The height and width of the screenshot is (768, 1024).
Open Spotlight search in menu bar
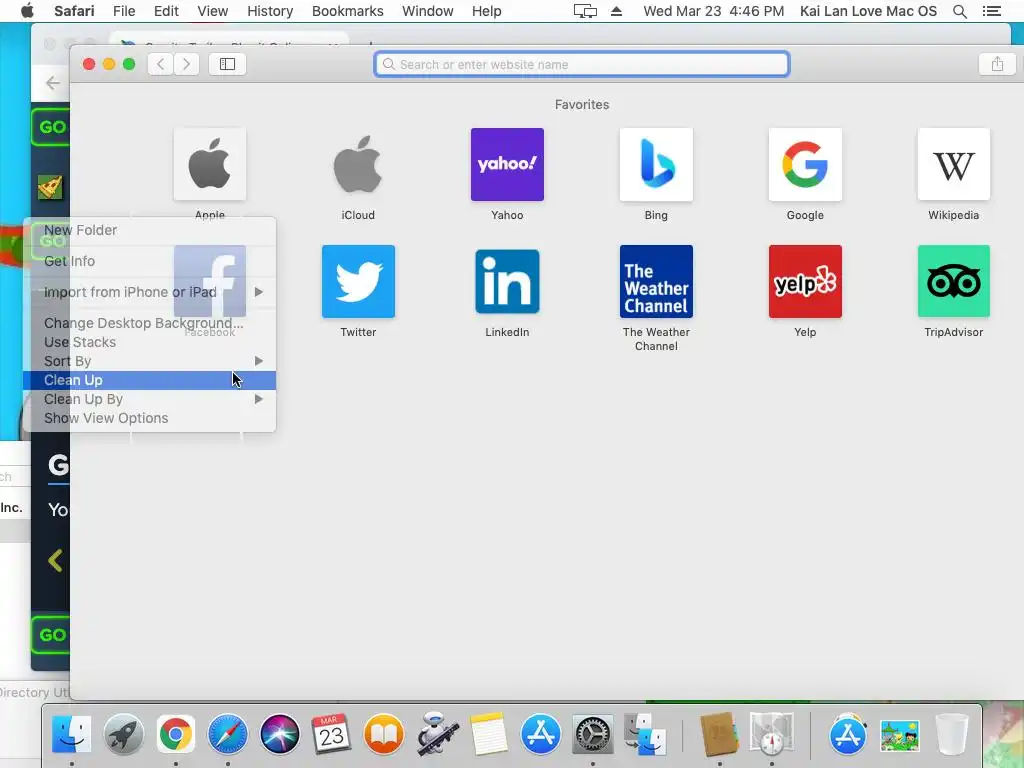tap(959, 11)
